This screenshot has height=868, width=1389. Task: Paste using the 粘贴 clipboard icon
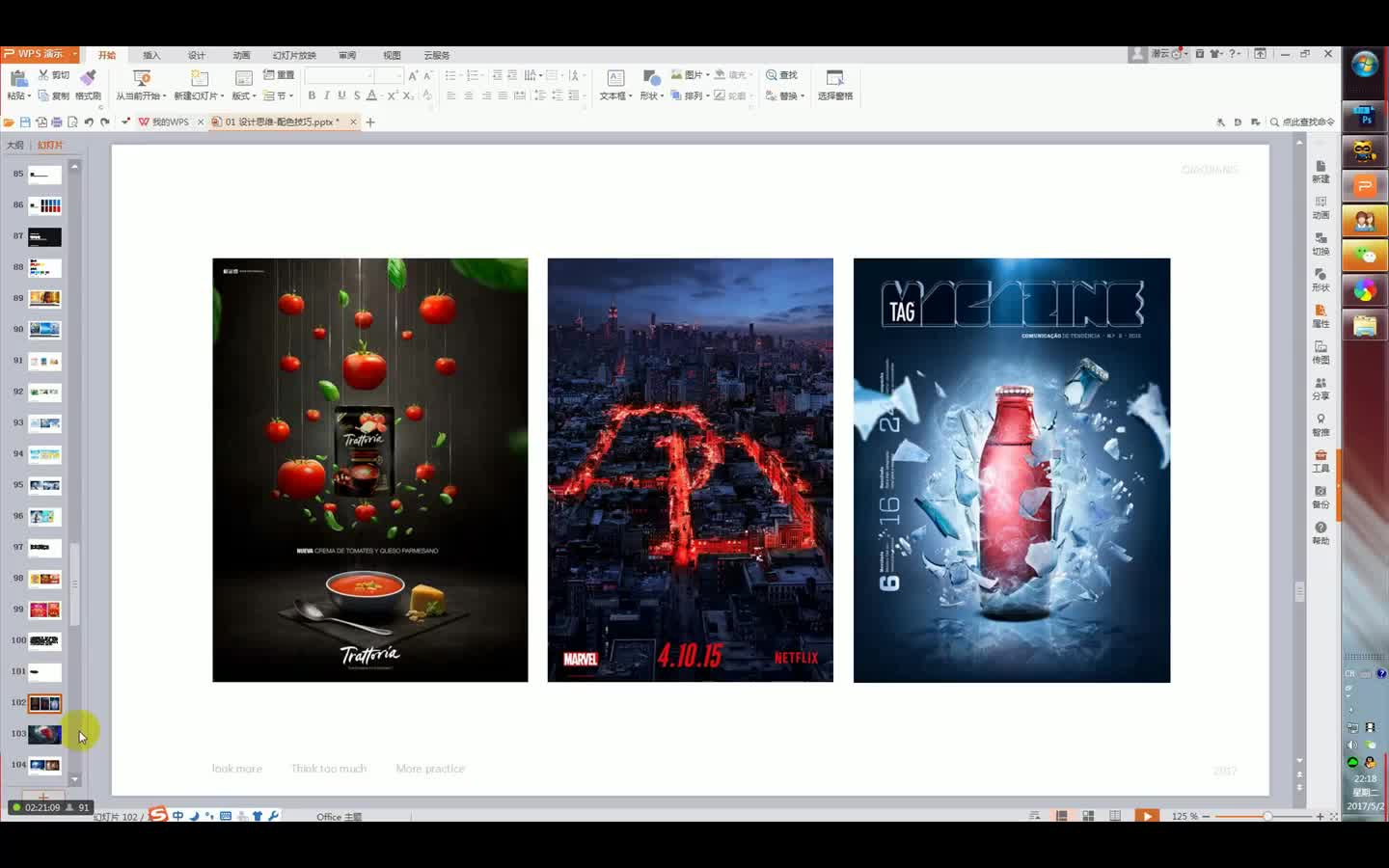18,77
